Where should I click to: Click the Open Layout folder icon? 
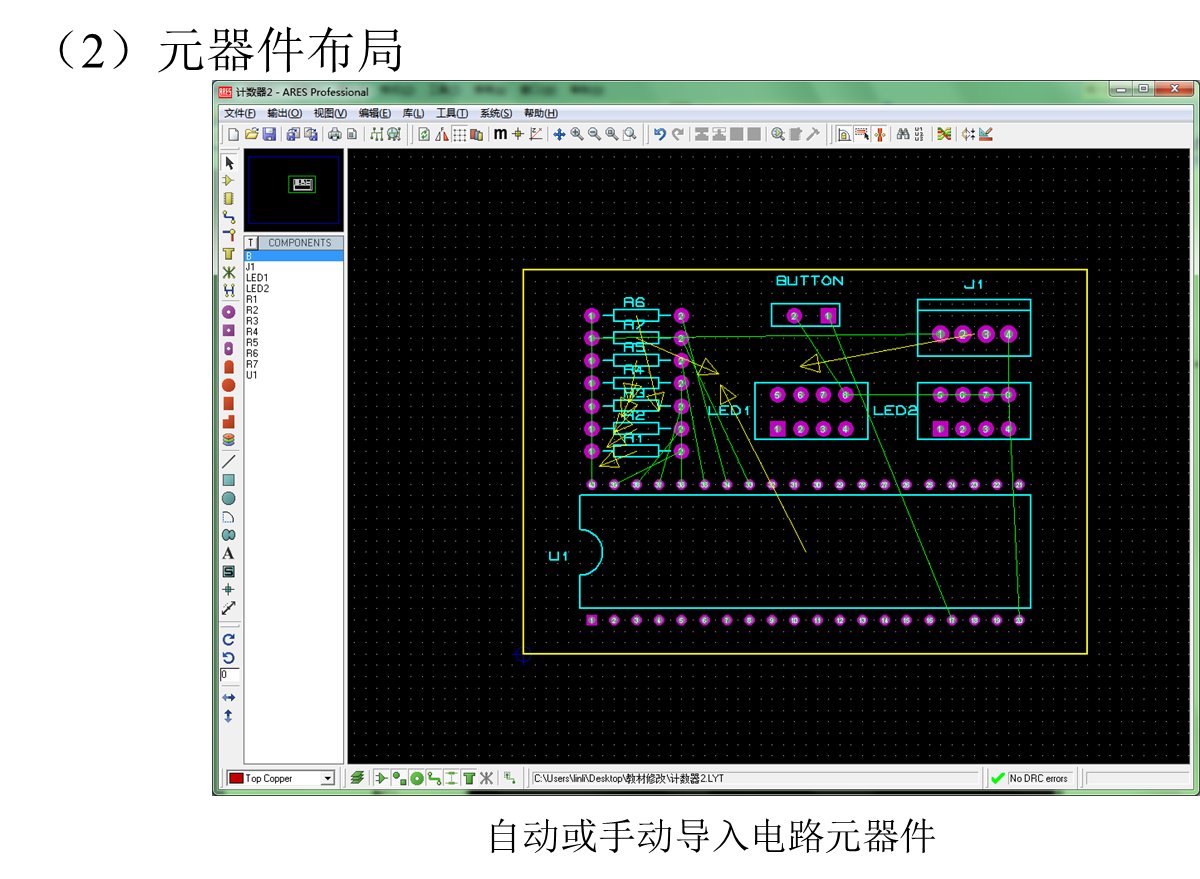pos(252,134)
